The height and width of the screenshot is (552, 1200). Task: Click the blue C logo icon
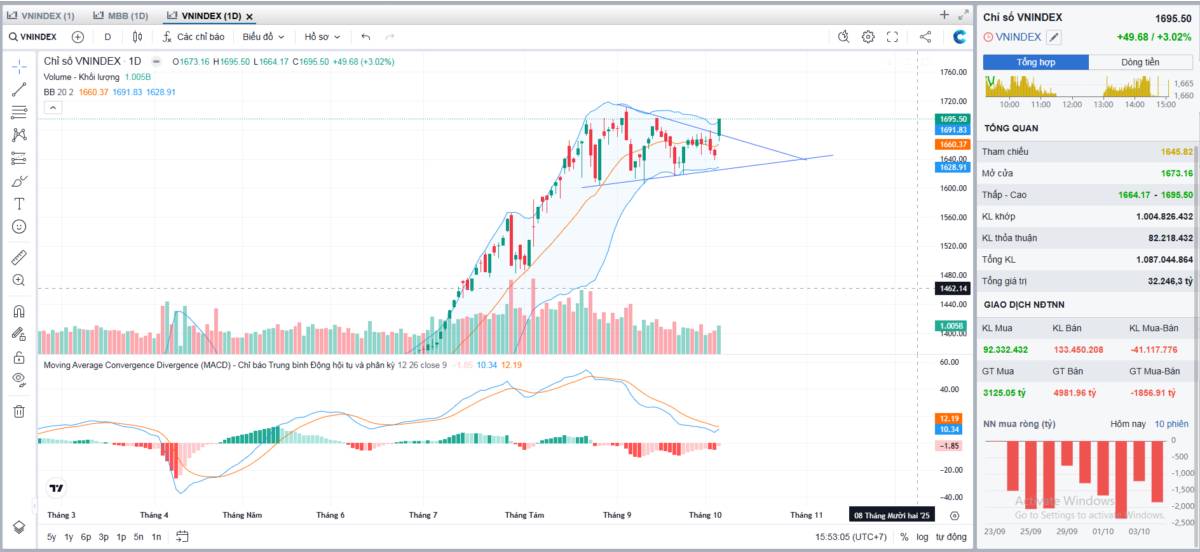(x=959, y=37)
